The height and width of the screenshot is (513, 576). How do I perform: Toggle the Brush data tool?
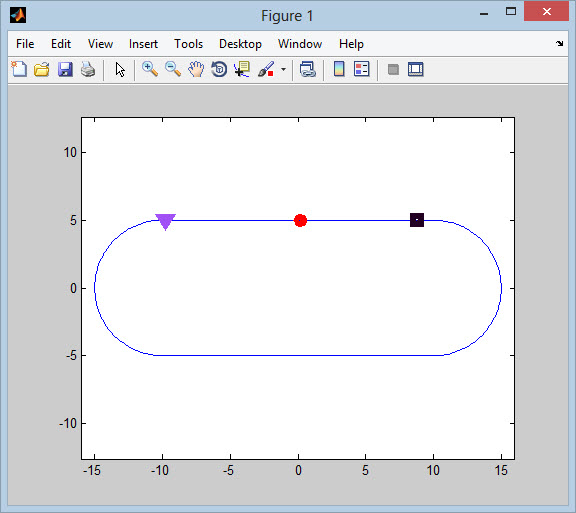tap(266, 69)
